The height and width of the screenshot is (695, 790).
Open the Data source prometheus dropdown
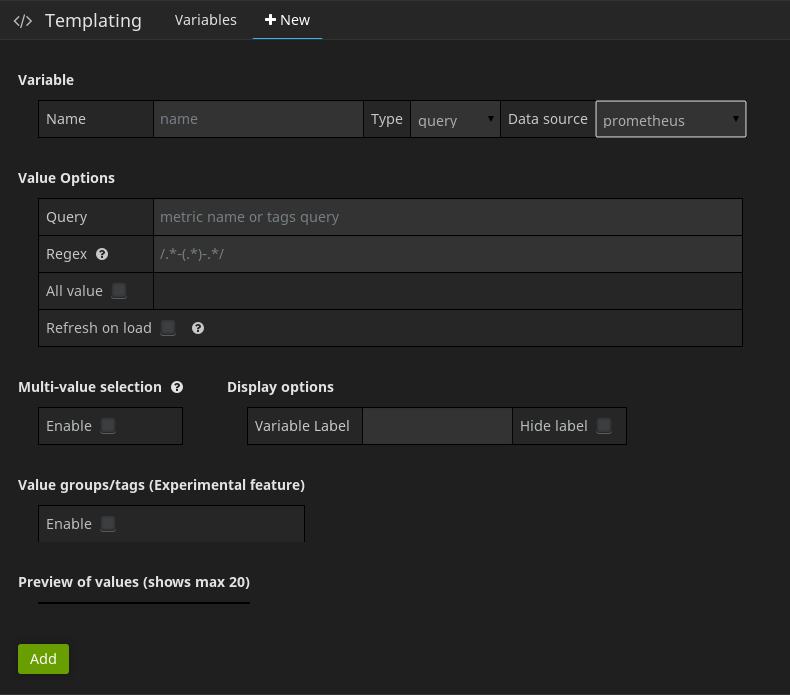point(670,120)
